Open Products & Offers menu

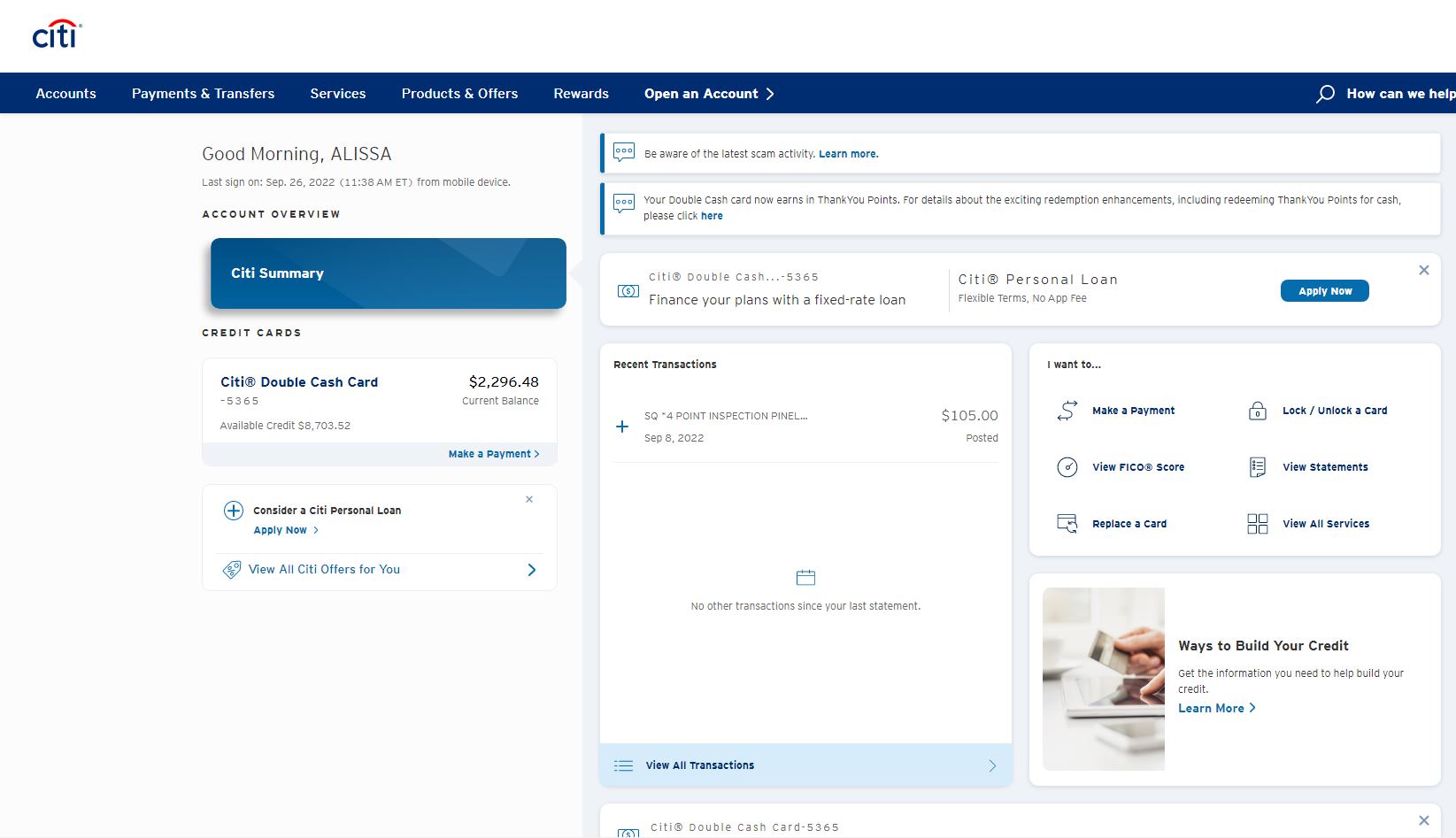(460, 94)
